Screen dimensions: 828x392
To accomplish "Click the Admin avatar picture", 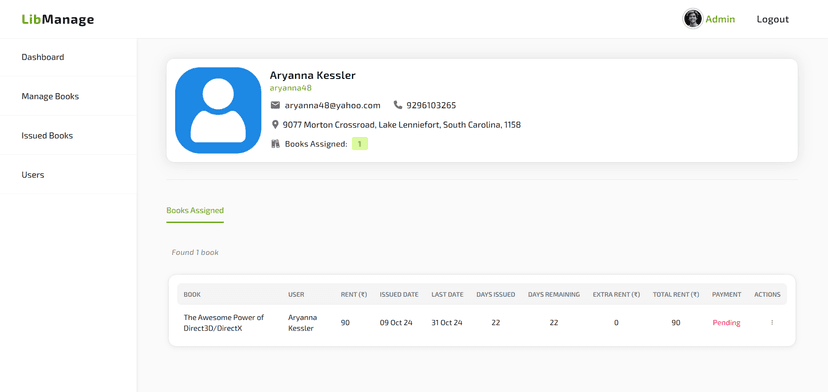I will coord(692,19).
